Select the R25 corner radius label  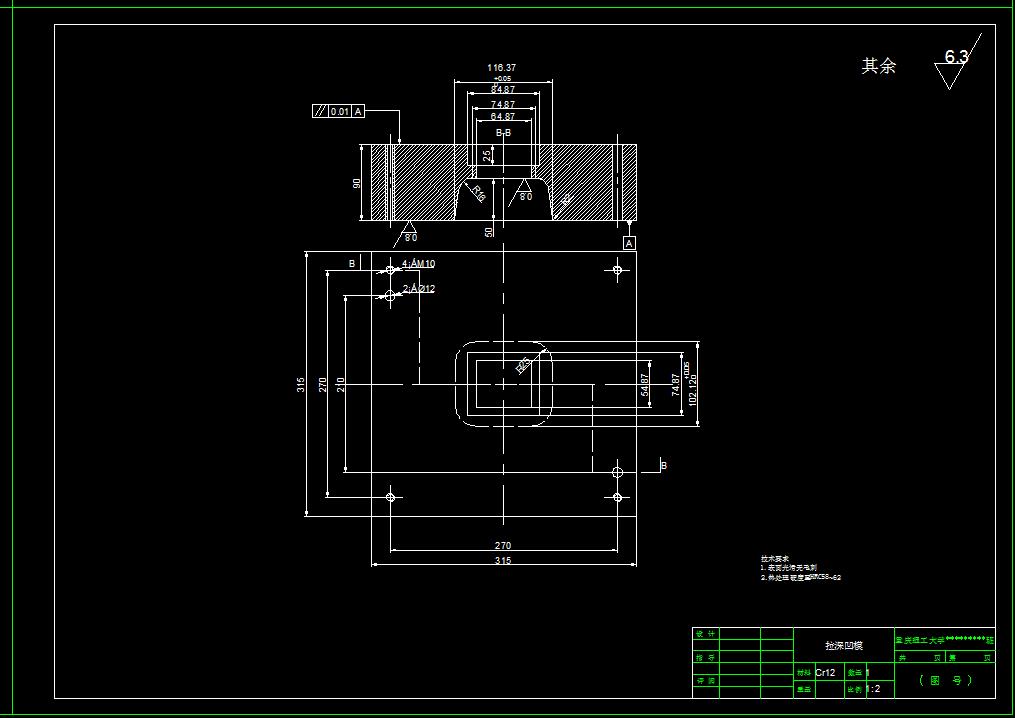coord(523,365)
